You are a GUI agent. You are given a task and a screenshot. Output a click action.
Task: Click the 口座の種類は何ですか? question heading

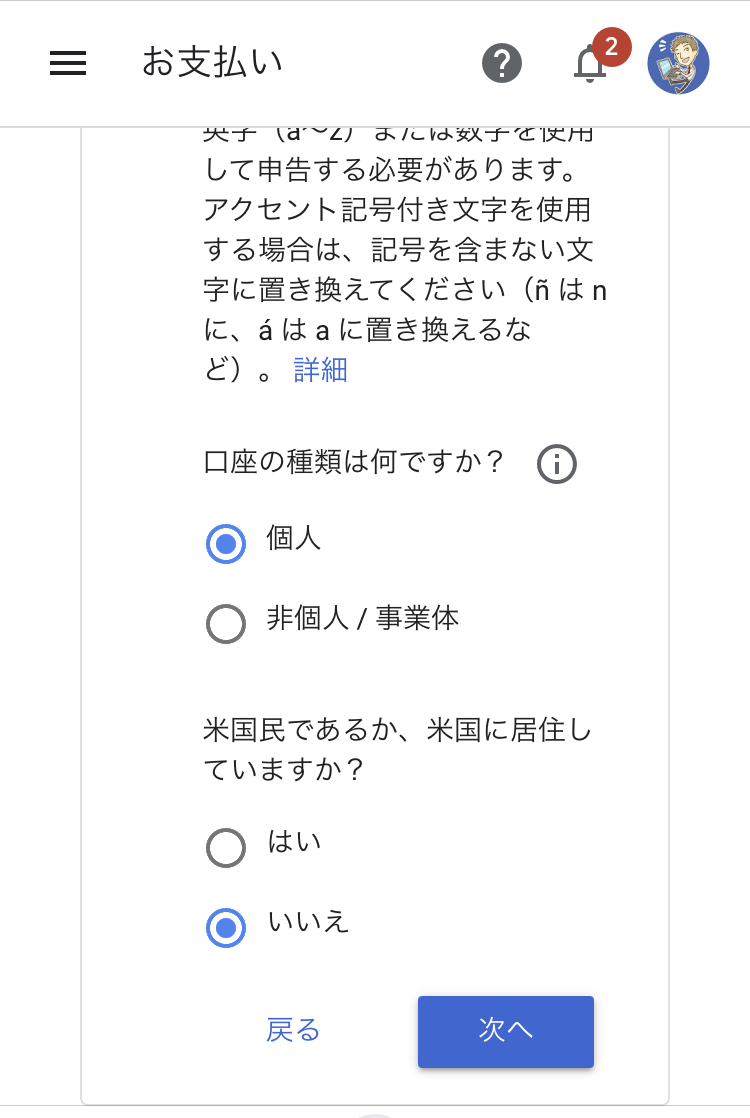coord(354,461)
